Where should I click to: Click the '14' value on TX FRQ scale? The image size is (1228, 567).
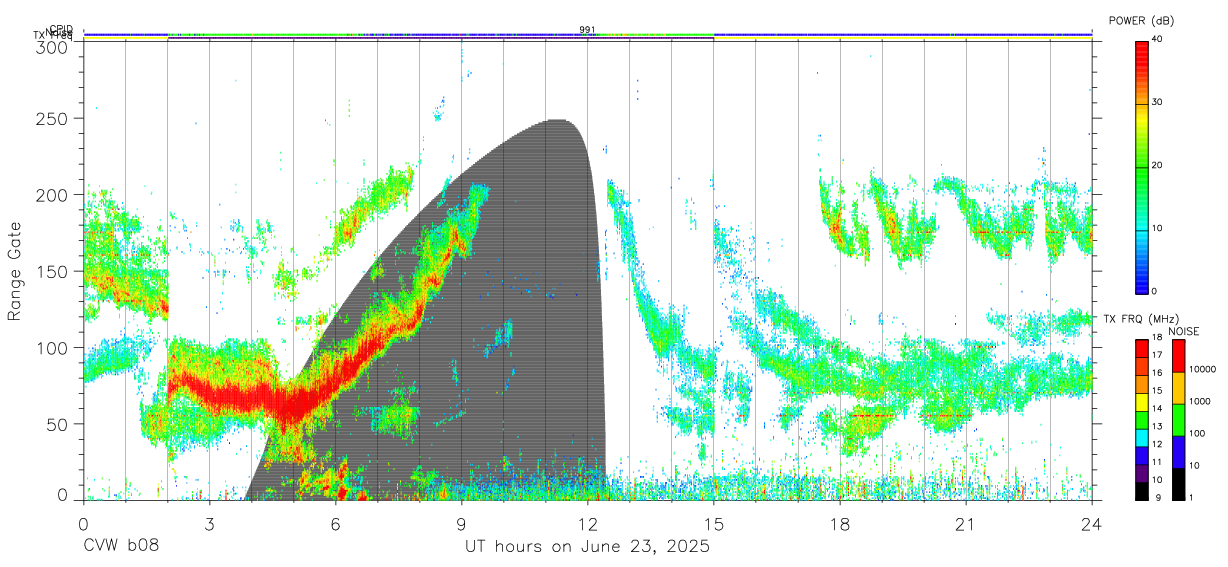(1157, 409)
